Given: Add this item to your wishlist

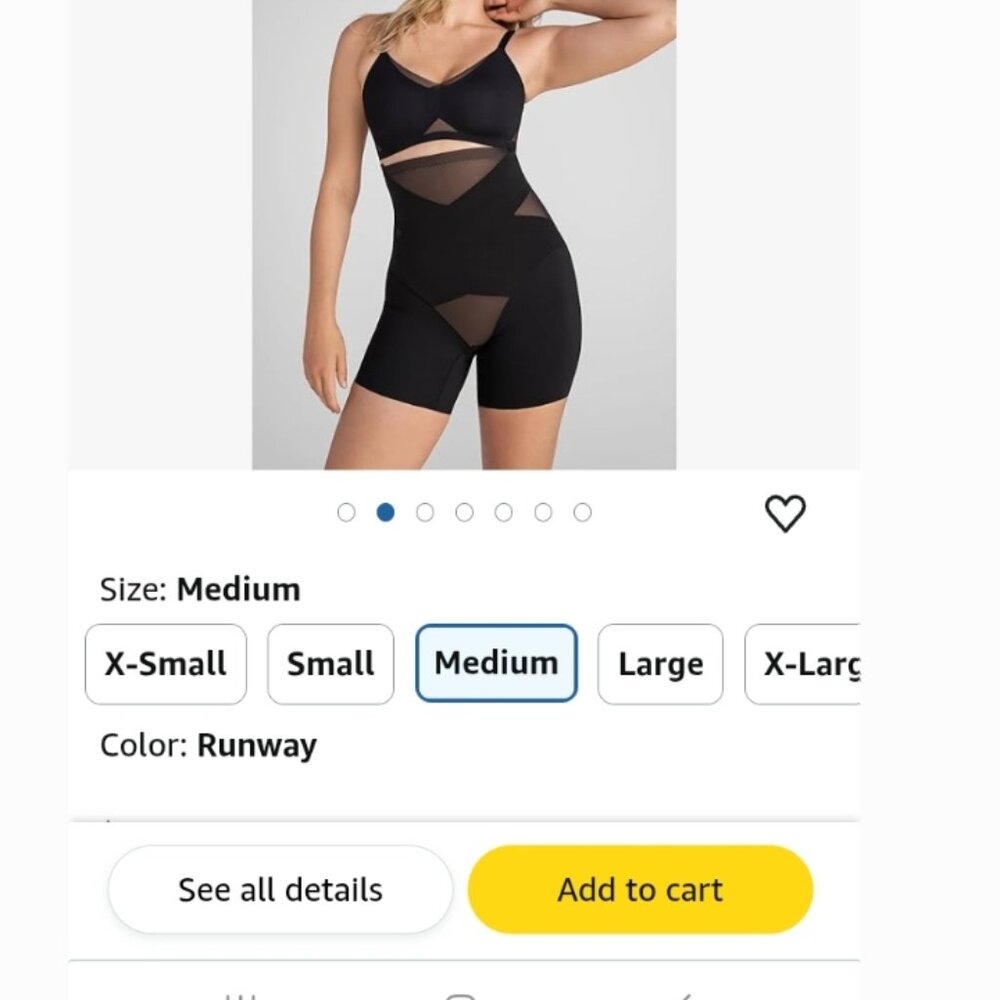Looking at the screenshot, I should (x=786, y=511).
